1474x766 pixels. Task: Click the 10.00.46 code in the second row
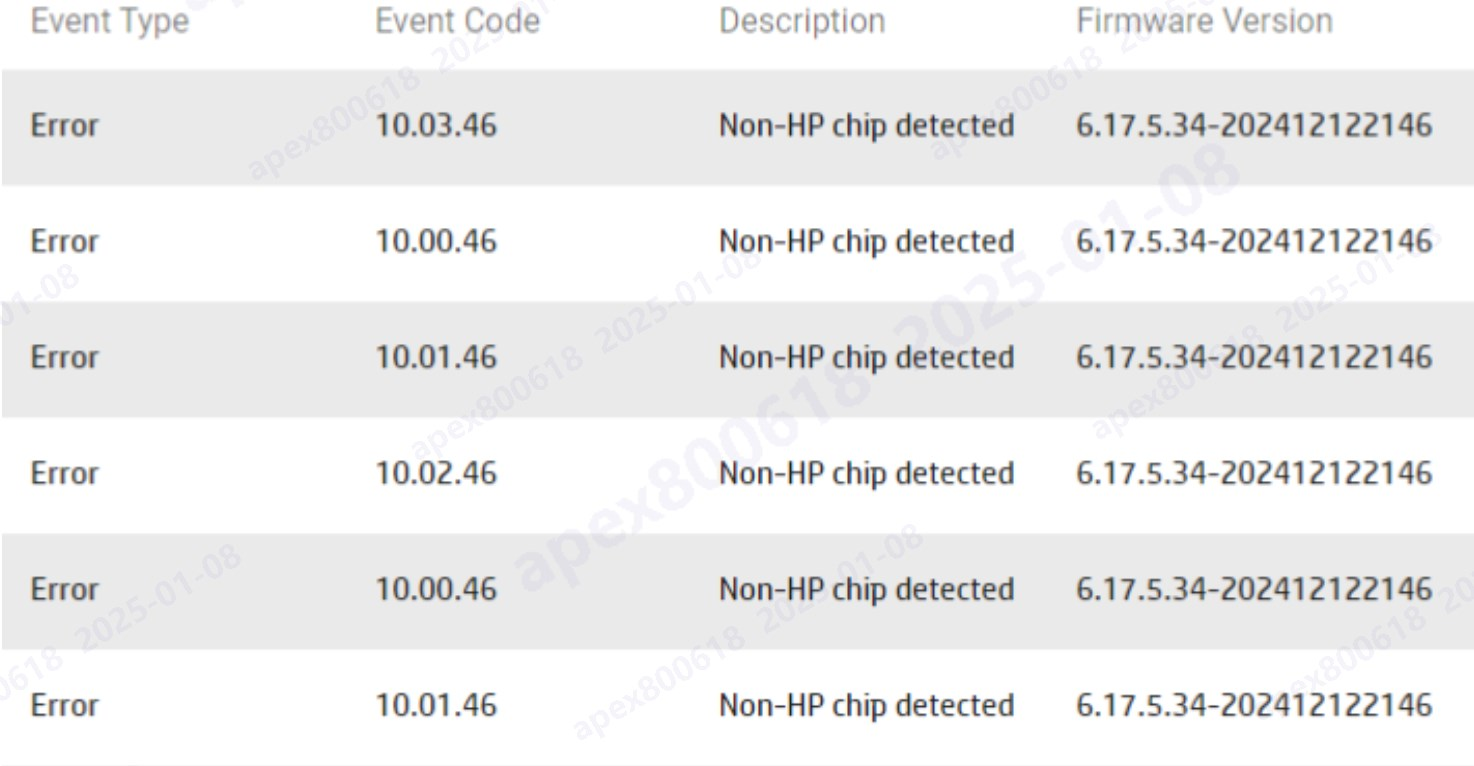436,242
